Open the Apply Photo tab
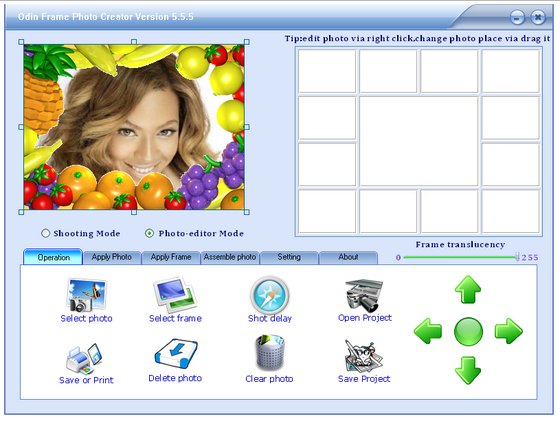Image resolution: width=560 pixels, height=421 pixels. (112, 257)
